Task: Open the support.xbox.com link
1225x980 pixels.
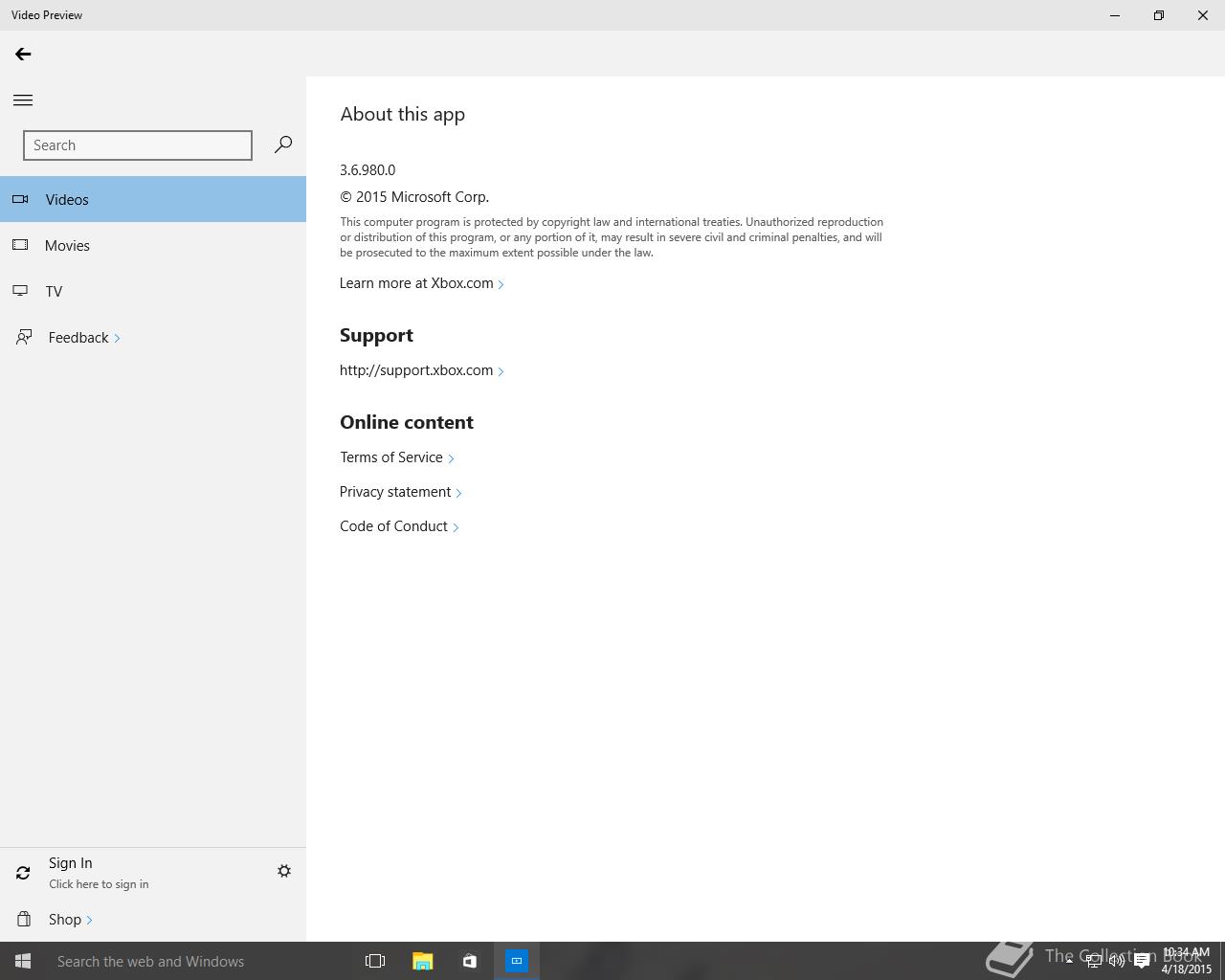Action: pyautogui.click(x=422, y=370)
